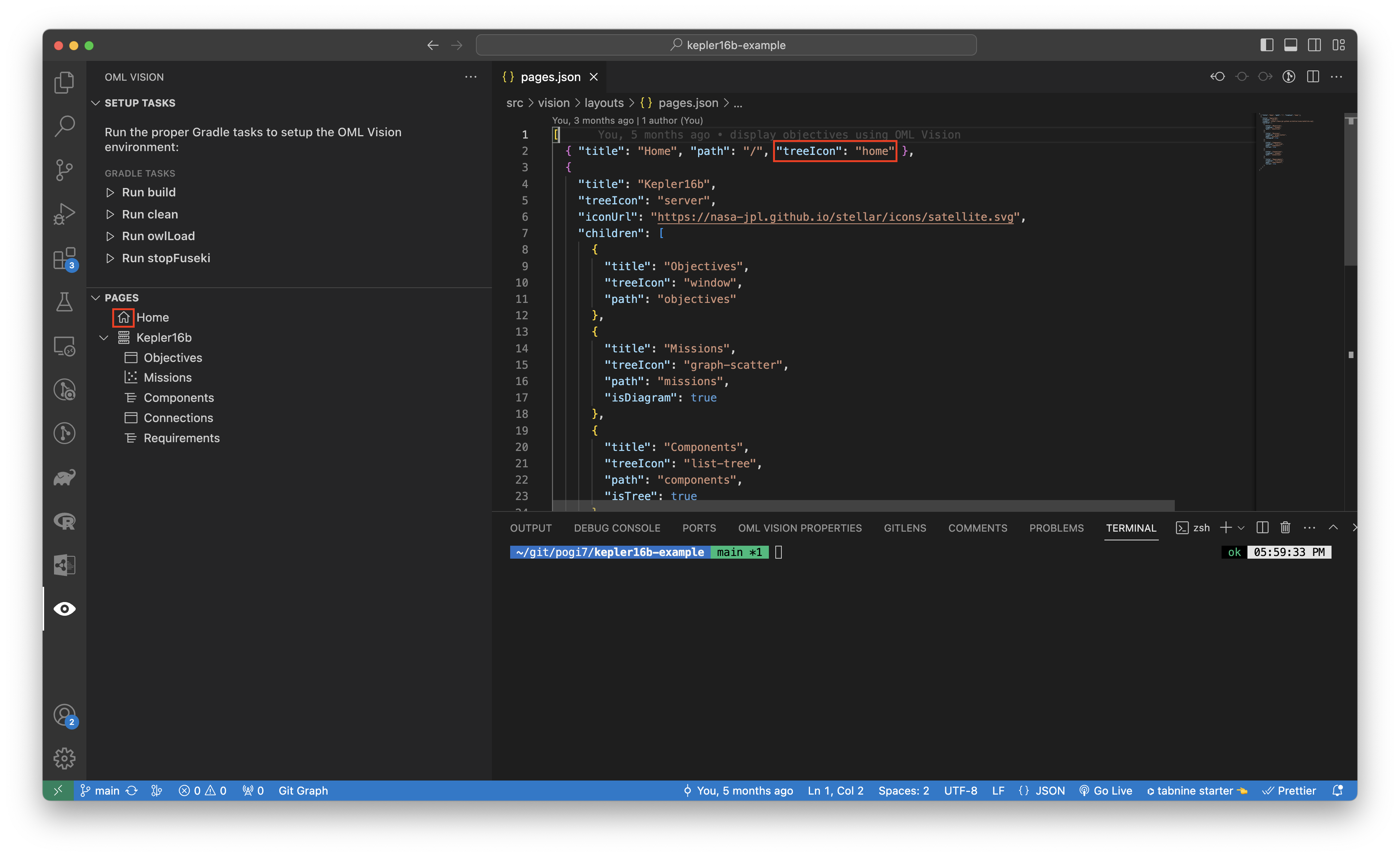Split the editor to the right
The height and width of the screenshot is (857, 1400).
1312,77
